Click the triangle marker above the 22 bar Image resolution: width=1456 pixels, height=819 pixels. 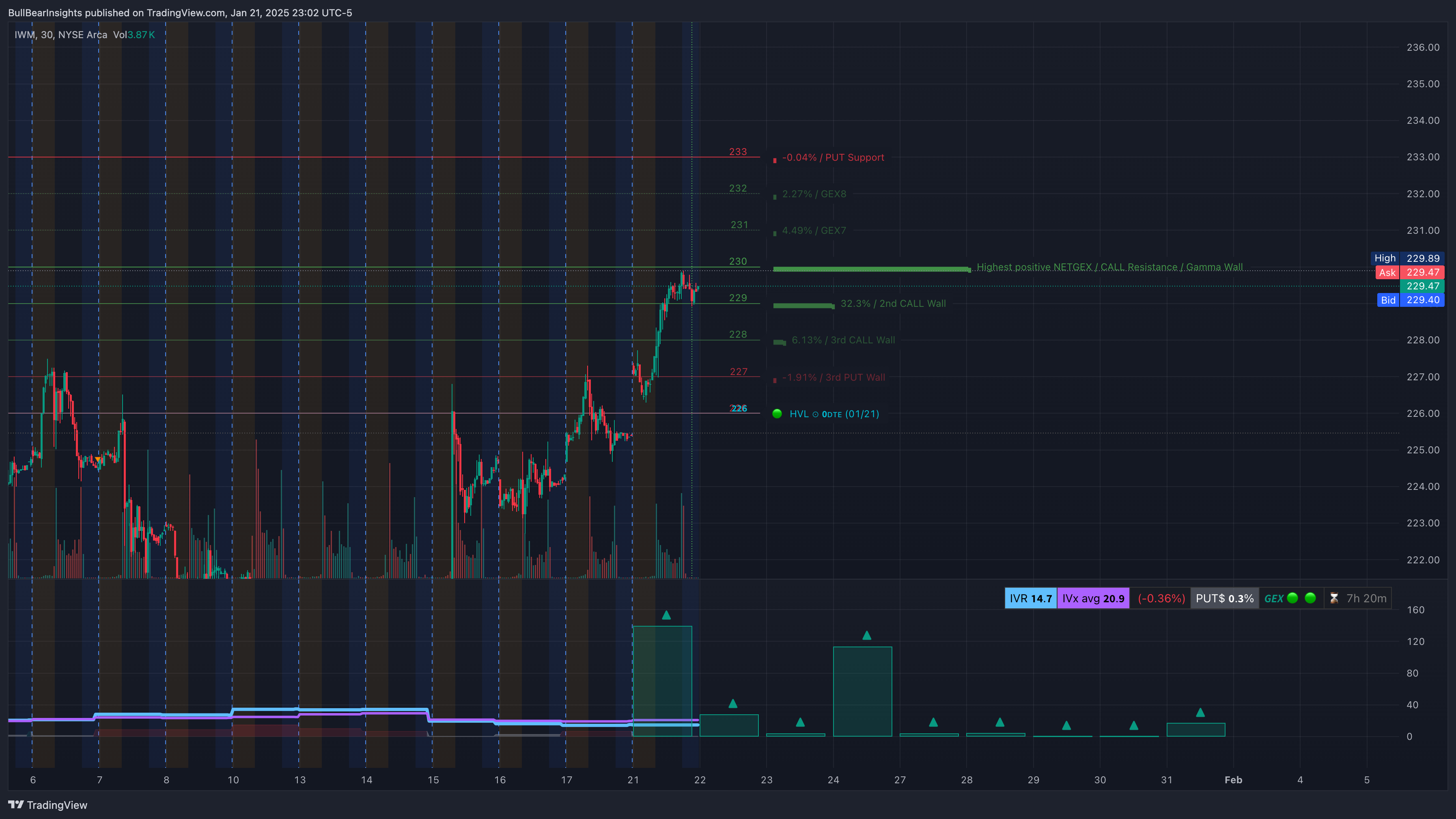(733, 704)
